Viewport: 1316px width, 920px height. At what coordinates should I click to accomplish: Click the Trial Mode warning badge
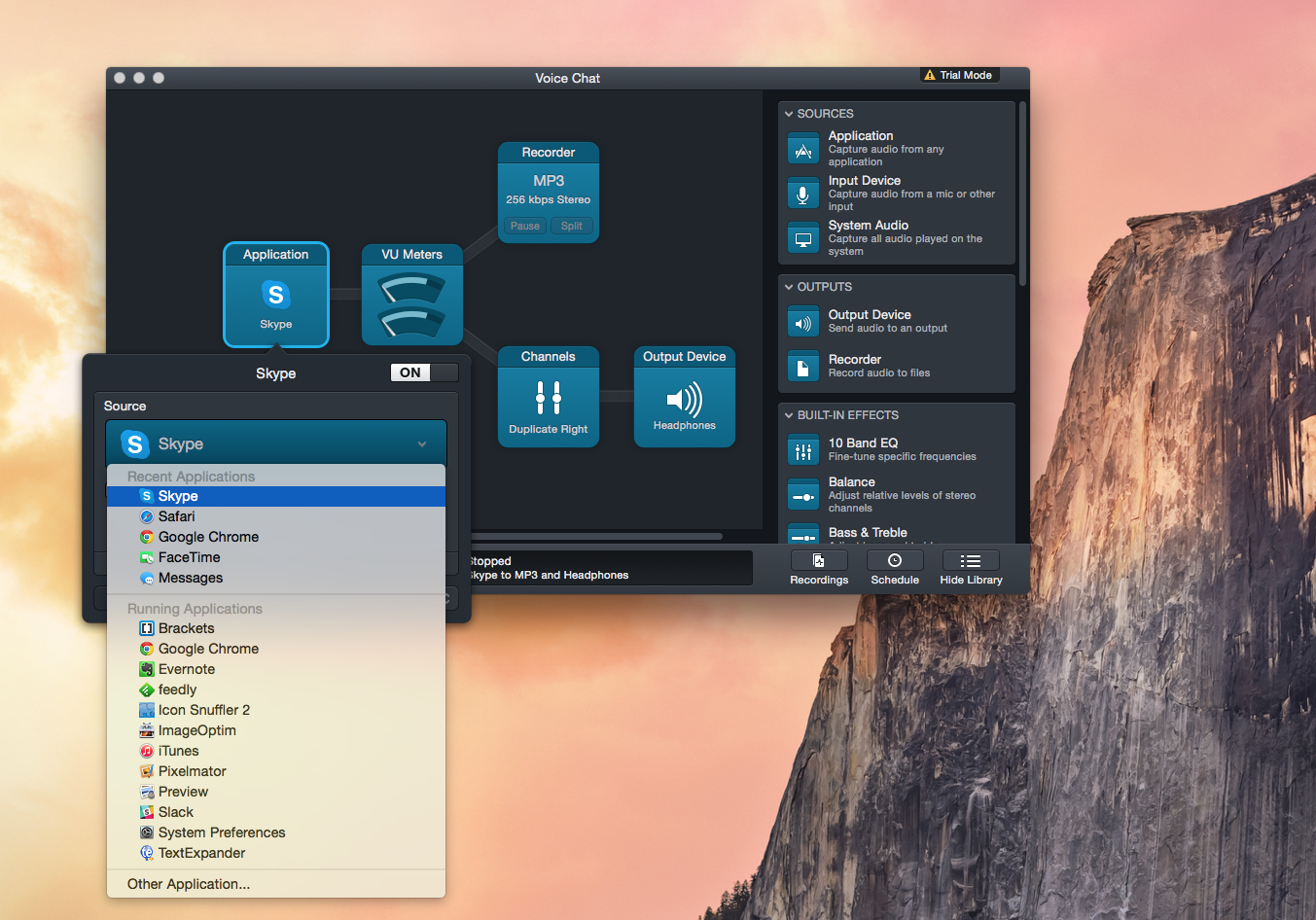tap(959, 75)
